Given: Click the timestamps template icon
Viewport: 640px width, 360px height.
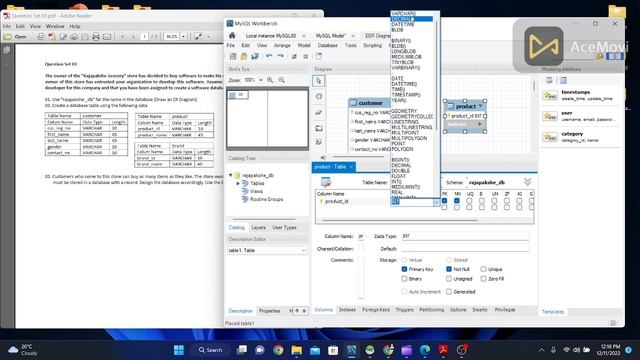Looking at the screenshot, I should pyautogui.click(x=550, y=96).
